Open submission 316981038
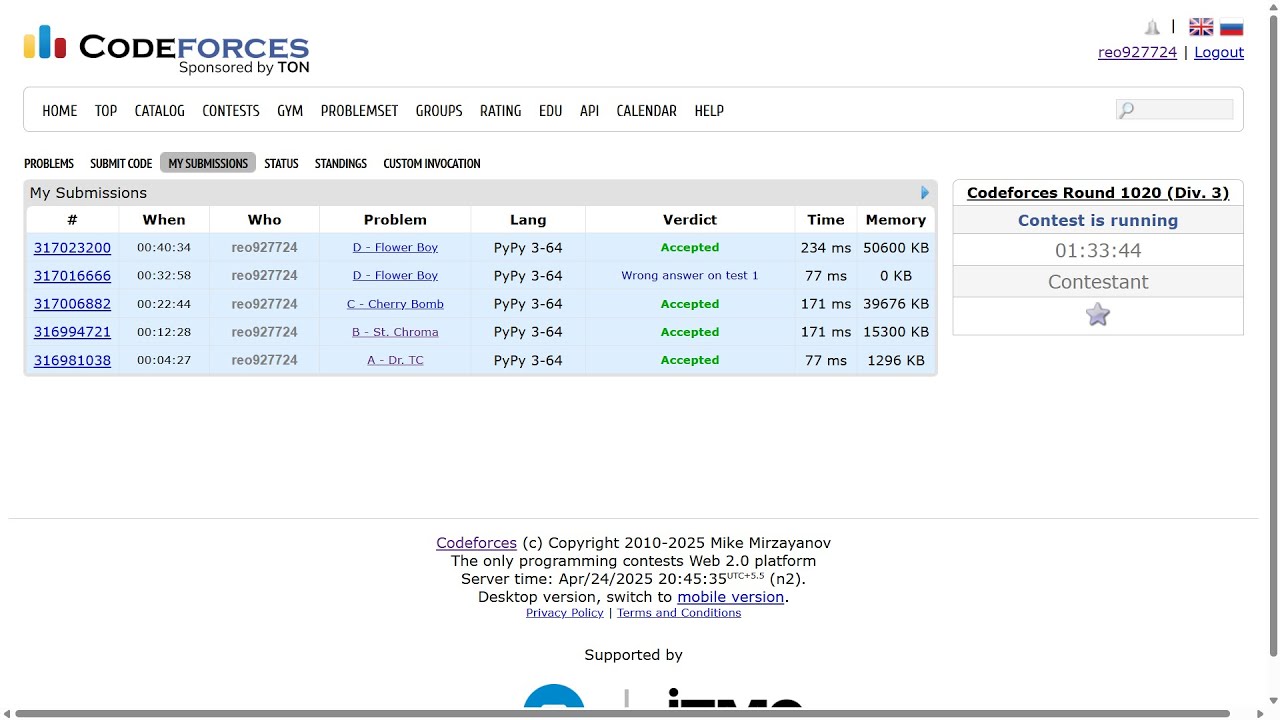Screen dimensions: 1280x720 [72, 360]
